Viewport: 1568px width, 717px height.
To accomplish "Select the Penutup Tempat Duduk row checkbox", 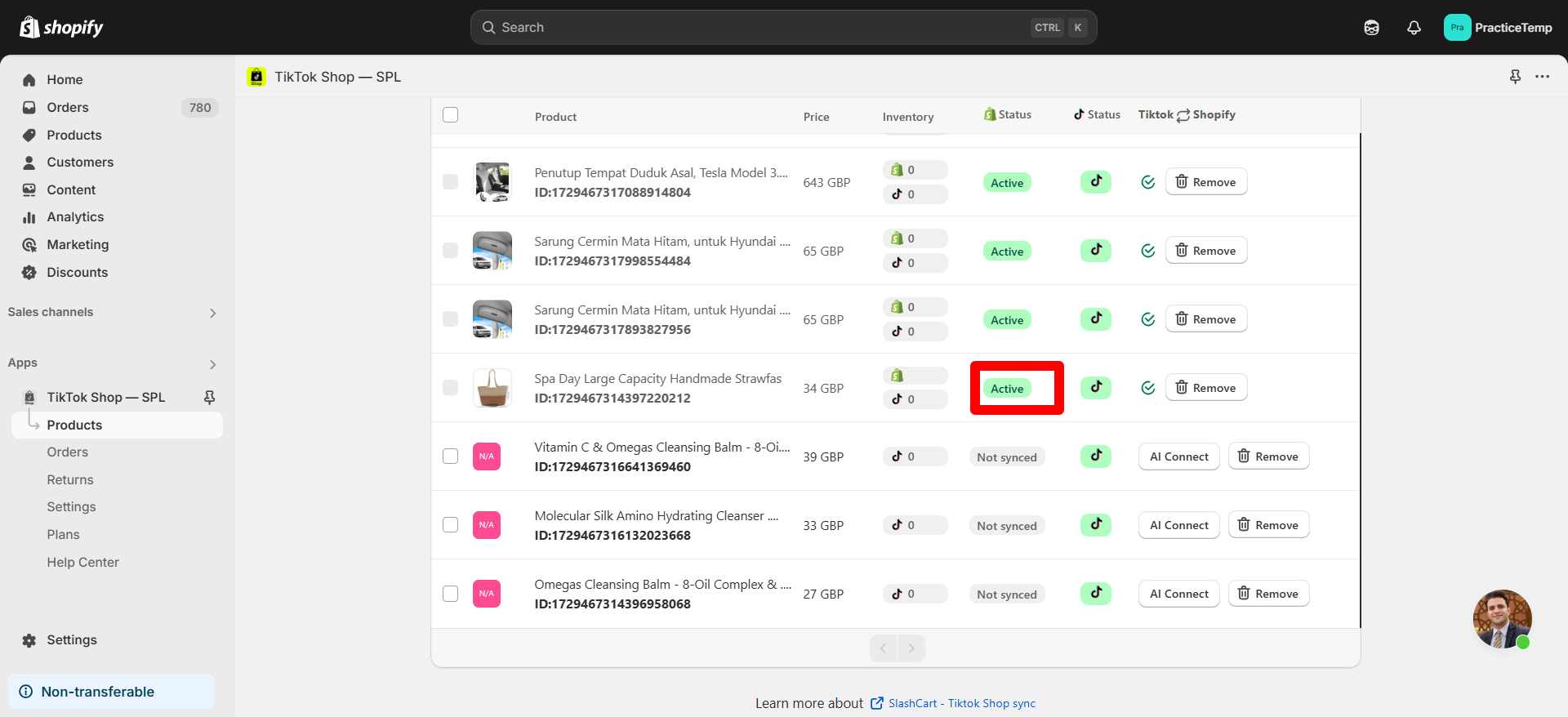I will [x=450, y=181].
